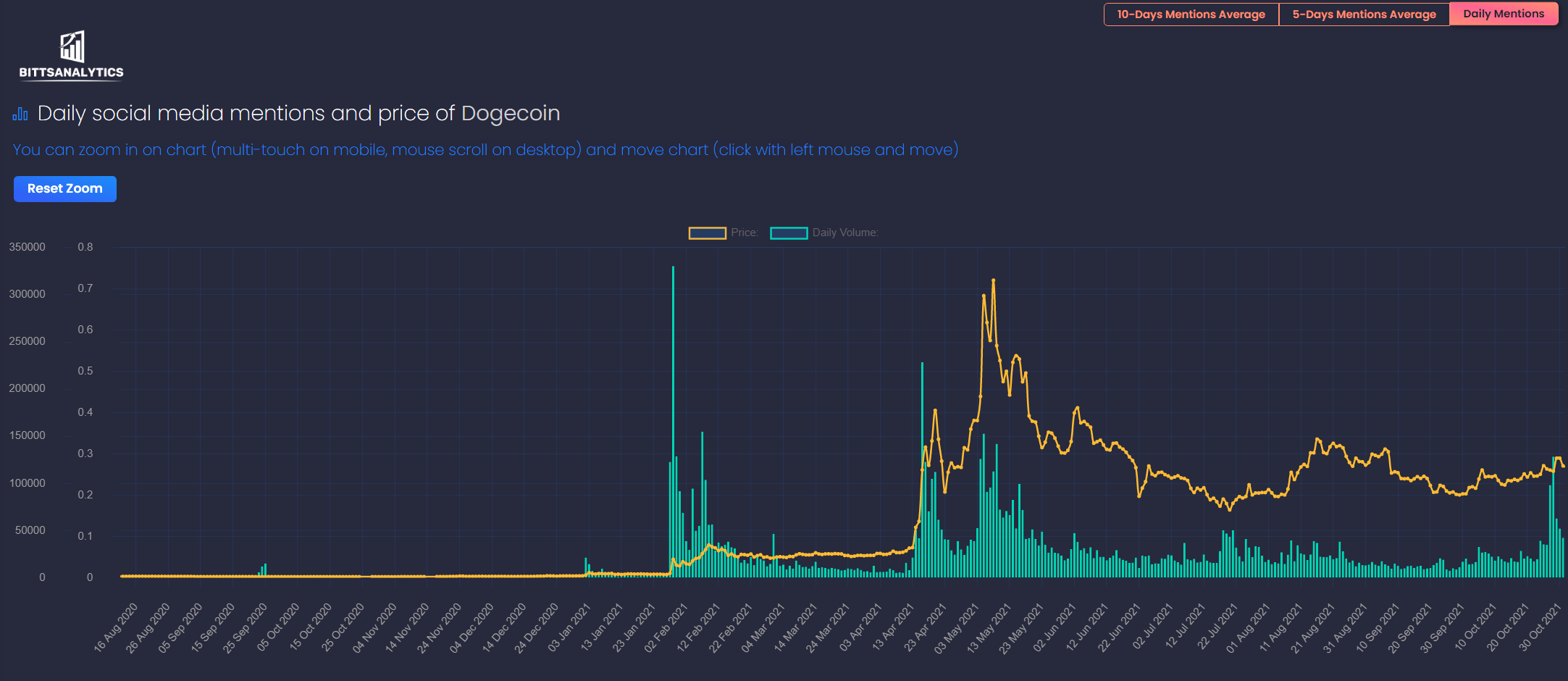
Task: Click the 'Daily Volume:' legend label
Action: [x=845, y=233]
